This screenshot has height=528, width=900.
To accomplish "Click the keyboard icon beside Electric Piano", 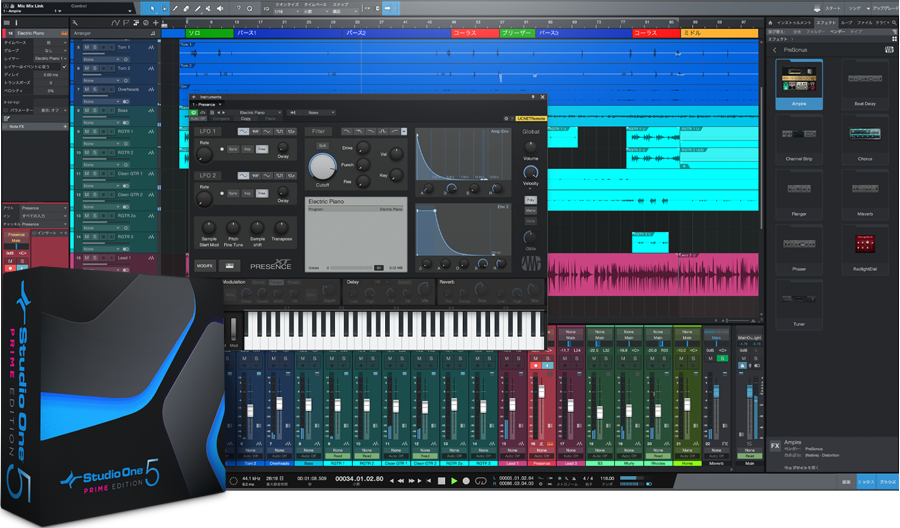I will 64,33.
